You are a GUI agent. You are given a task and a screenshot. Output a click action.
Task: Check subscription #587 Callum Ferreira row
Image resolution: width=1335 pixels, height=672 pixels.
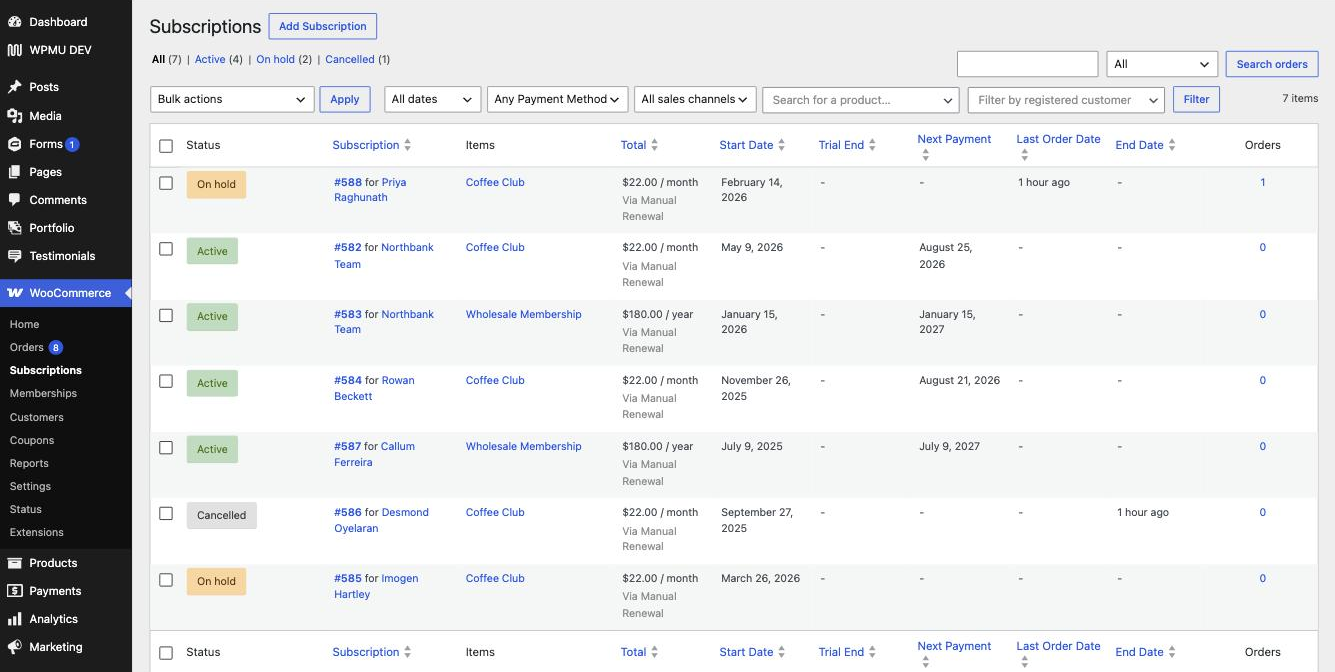166,447
